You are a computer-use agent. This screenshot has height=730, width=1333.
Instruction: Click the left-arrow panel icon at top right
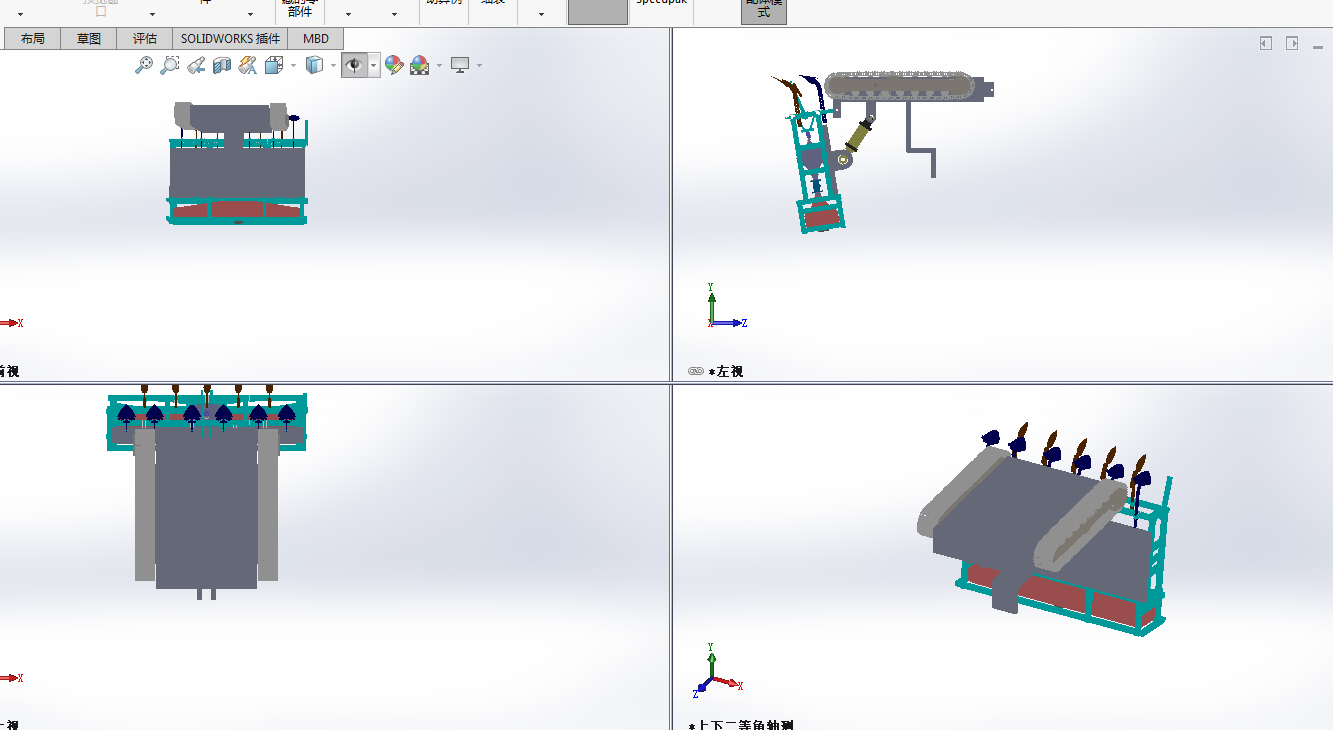[x=1266, y=43]
